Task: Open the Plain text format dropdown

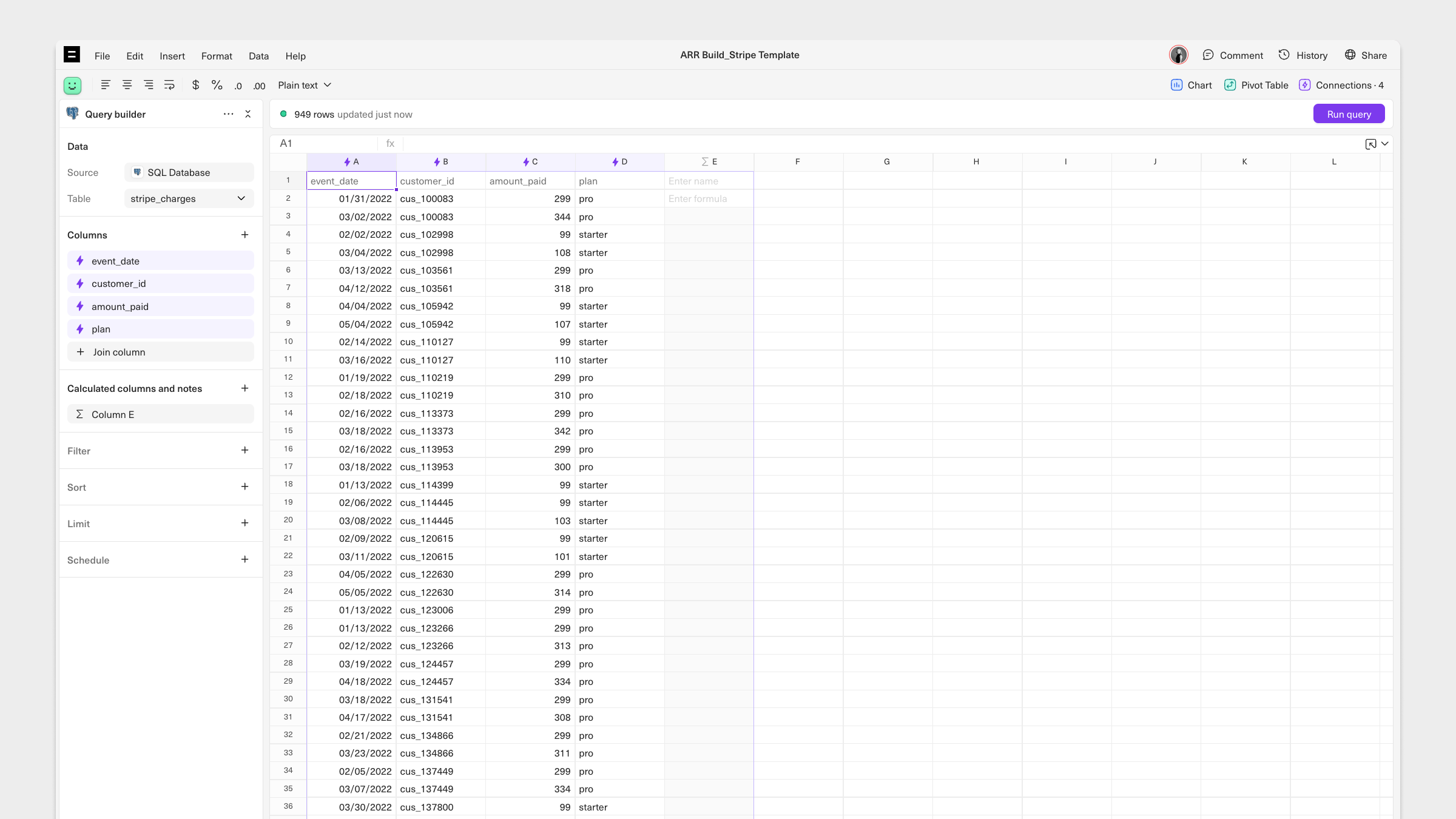Action: 305,85
